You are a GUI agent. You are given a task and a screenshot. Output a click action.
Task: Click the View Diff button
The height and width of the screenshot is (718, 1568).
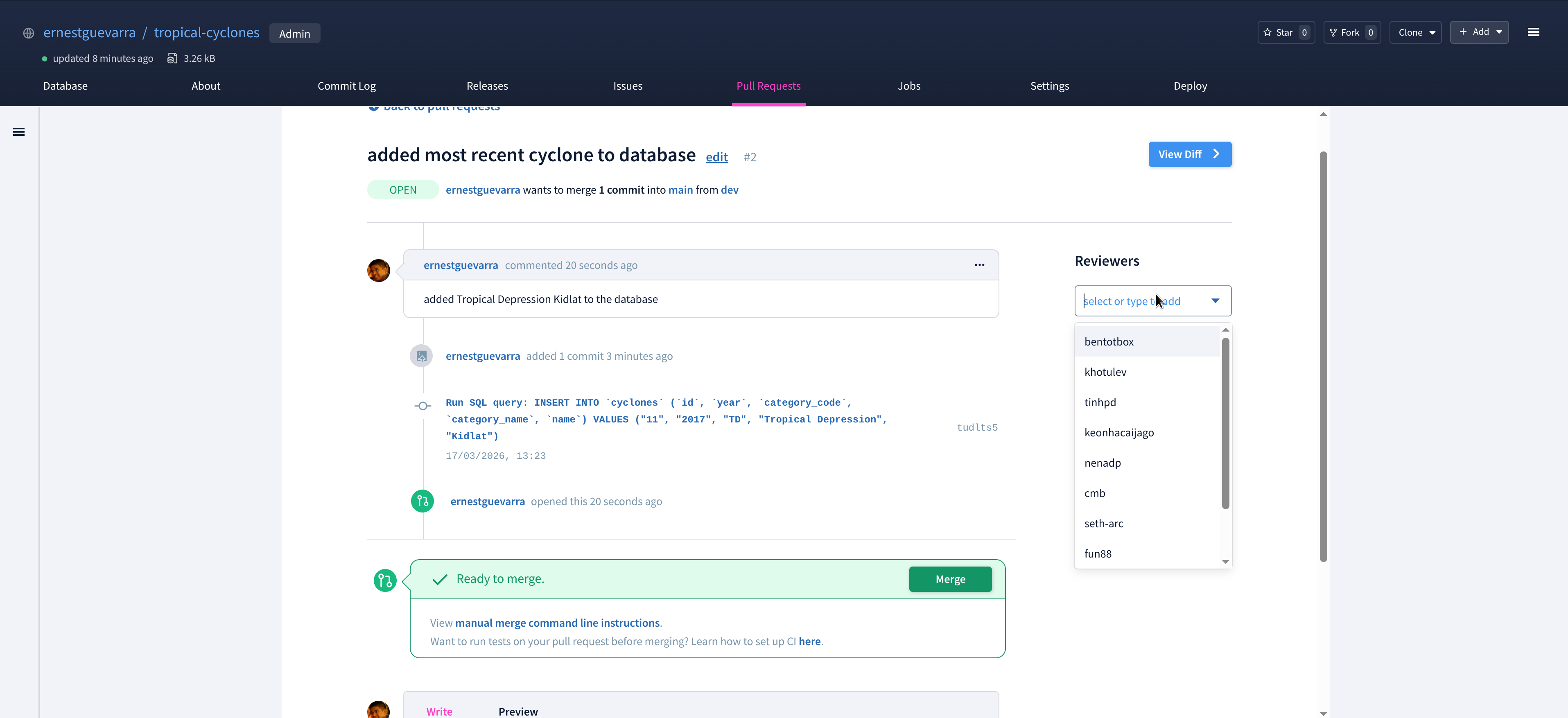pyautogui.click(x=1189, y=155)
